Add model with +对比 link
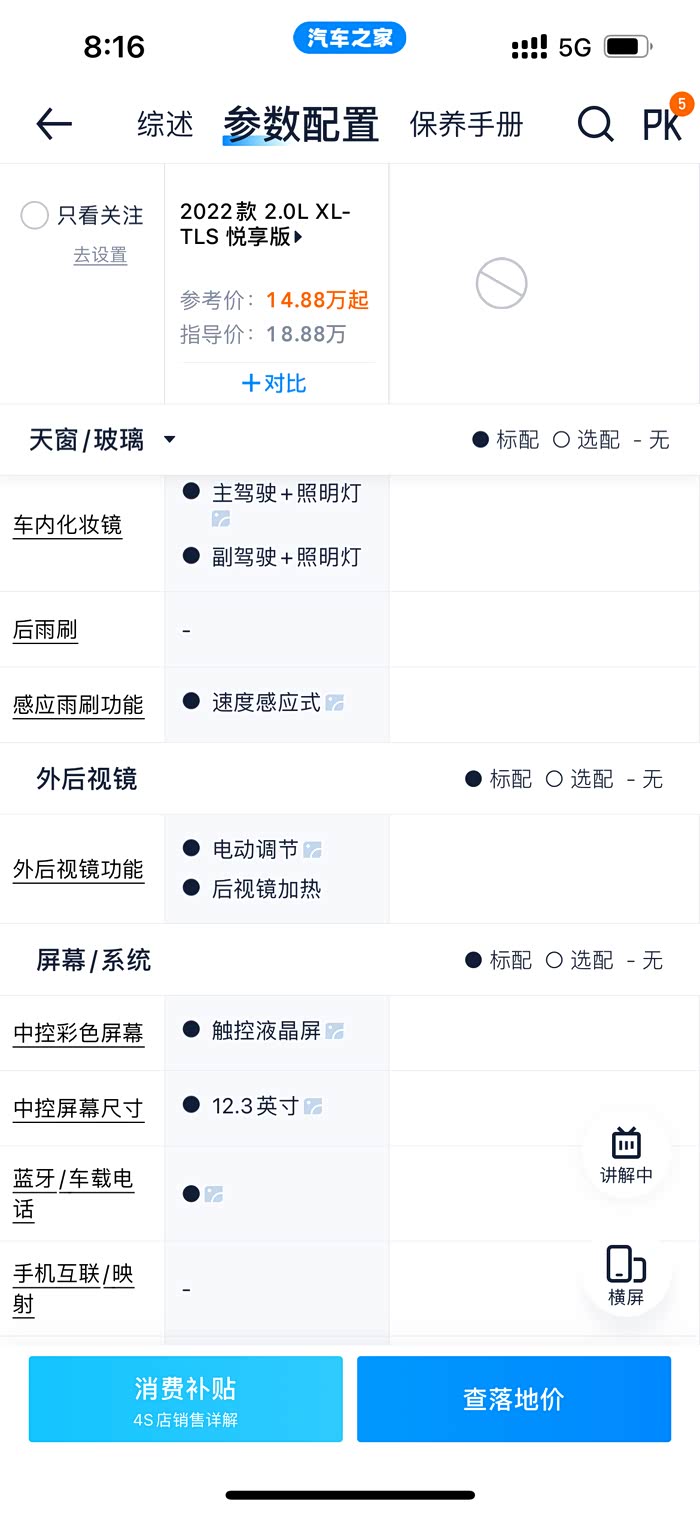This screenshot has height=1514, width=700. [274, 383]
